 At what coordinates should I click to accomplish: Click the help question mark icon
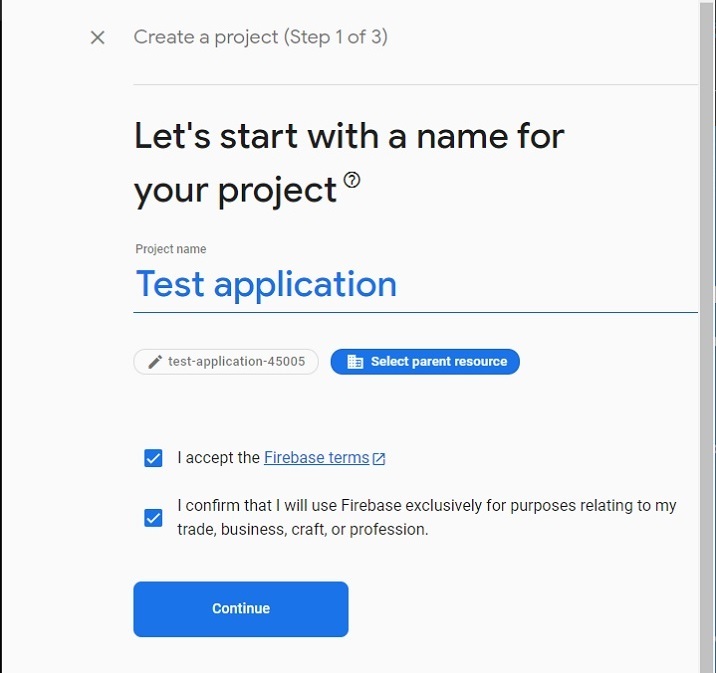click(x=352, y=180)
